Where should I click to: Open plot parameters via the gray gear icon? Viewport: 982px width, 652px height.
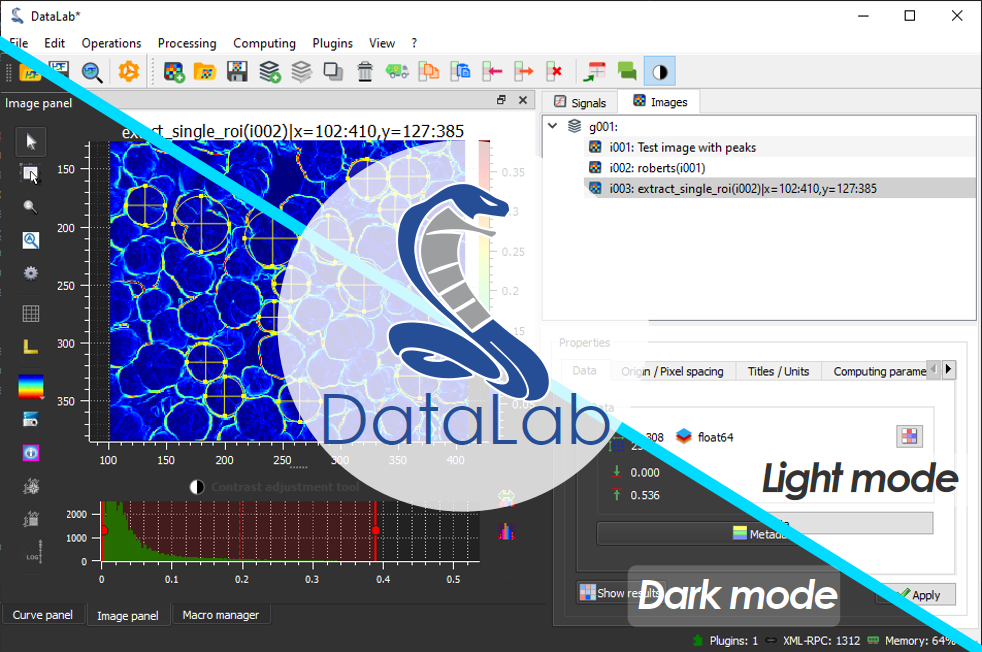click(31, 273)
